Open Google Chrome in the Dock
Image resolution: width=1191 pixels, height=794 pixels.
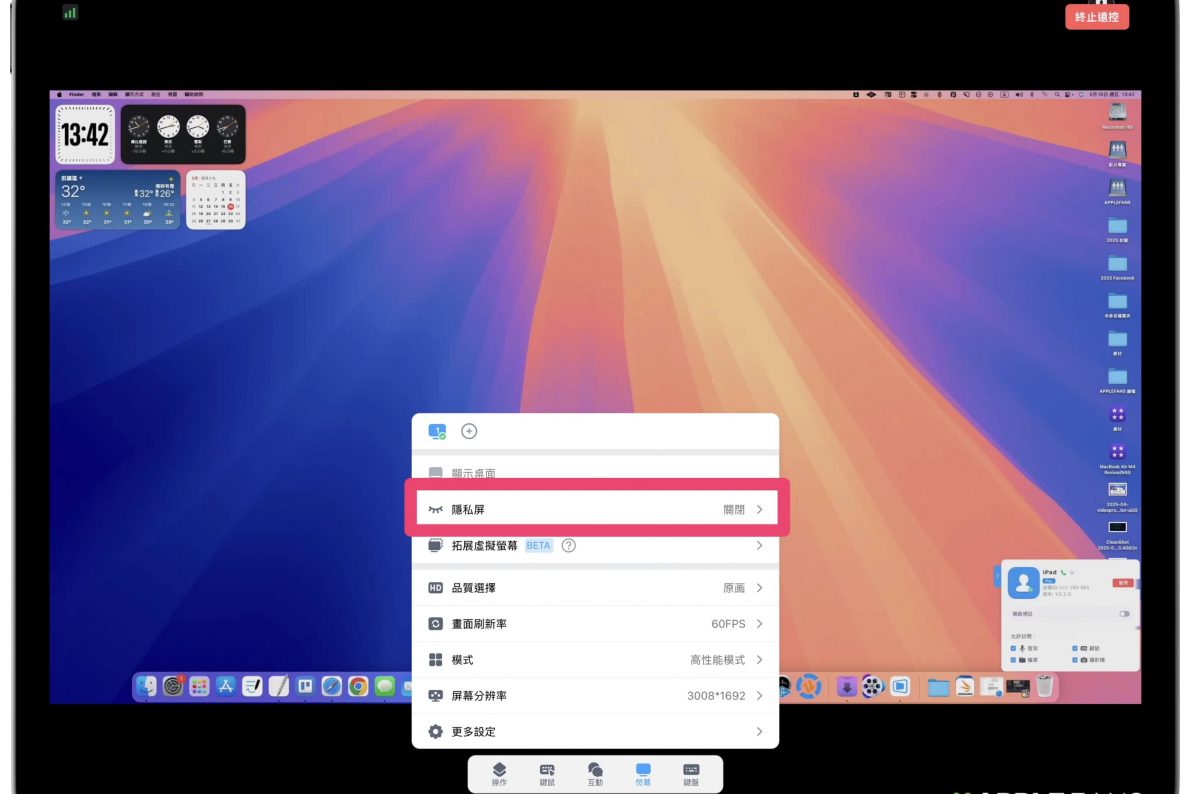pyautogui.click(x=359, y=687)
